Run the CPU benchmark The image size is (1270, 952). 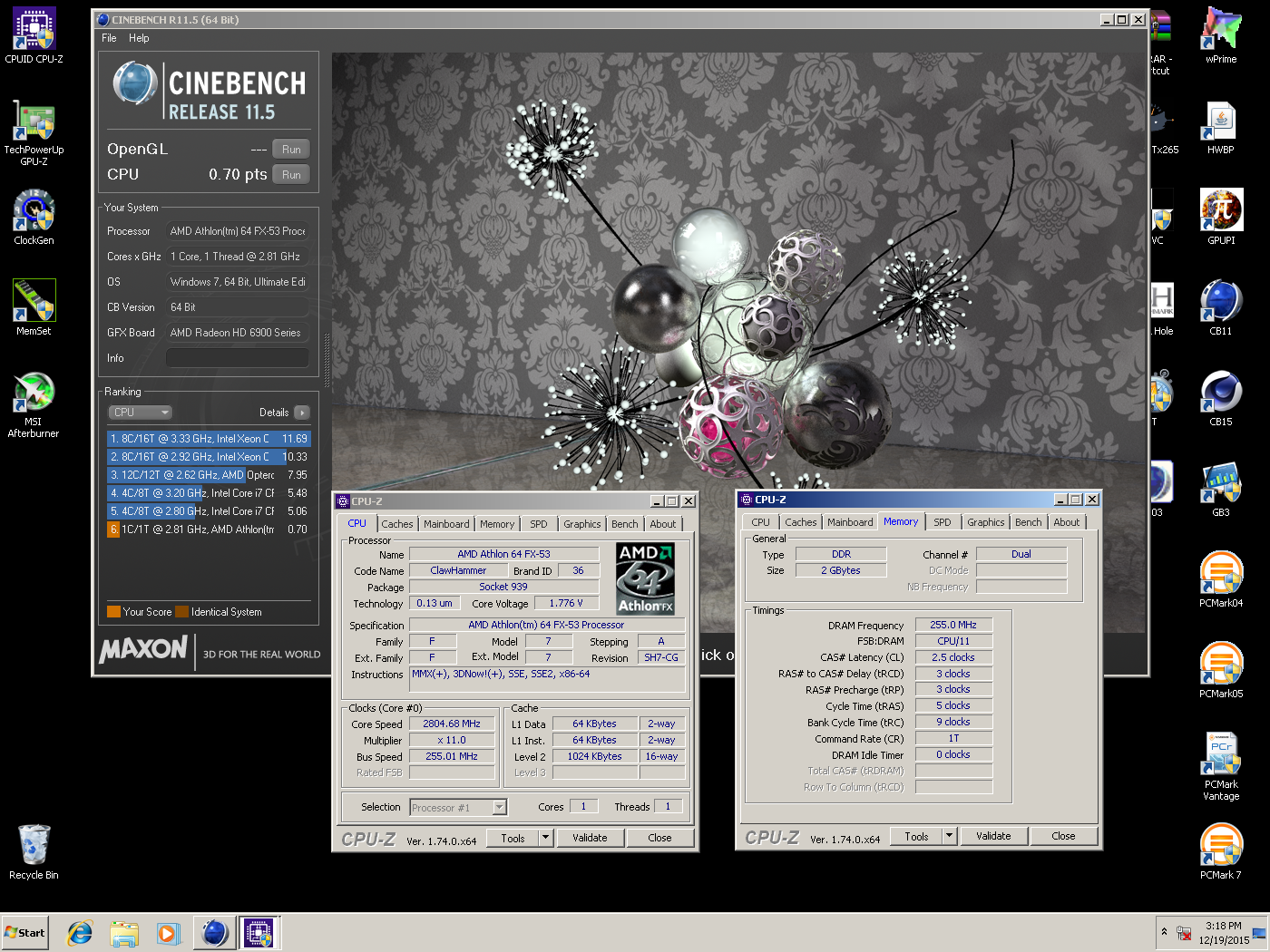click(291, 175)
